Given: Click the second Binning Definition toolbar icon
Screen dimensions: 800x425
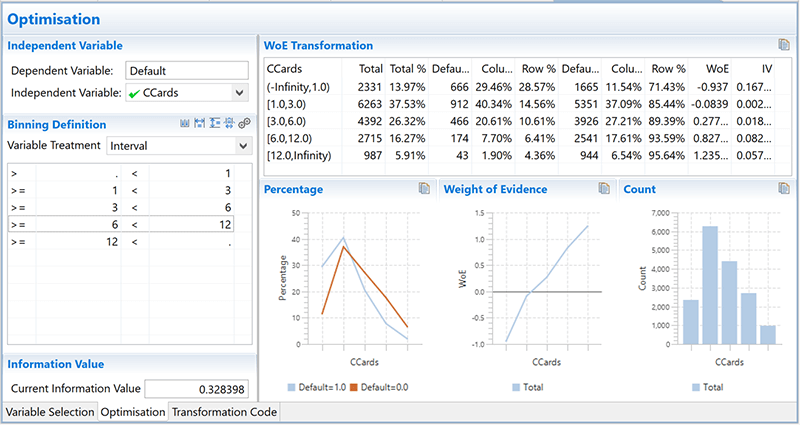Looking at the screenshot, I should (200, 124).
